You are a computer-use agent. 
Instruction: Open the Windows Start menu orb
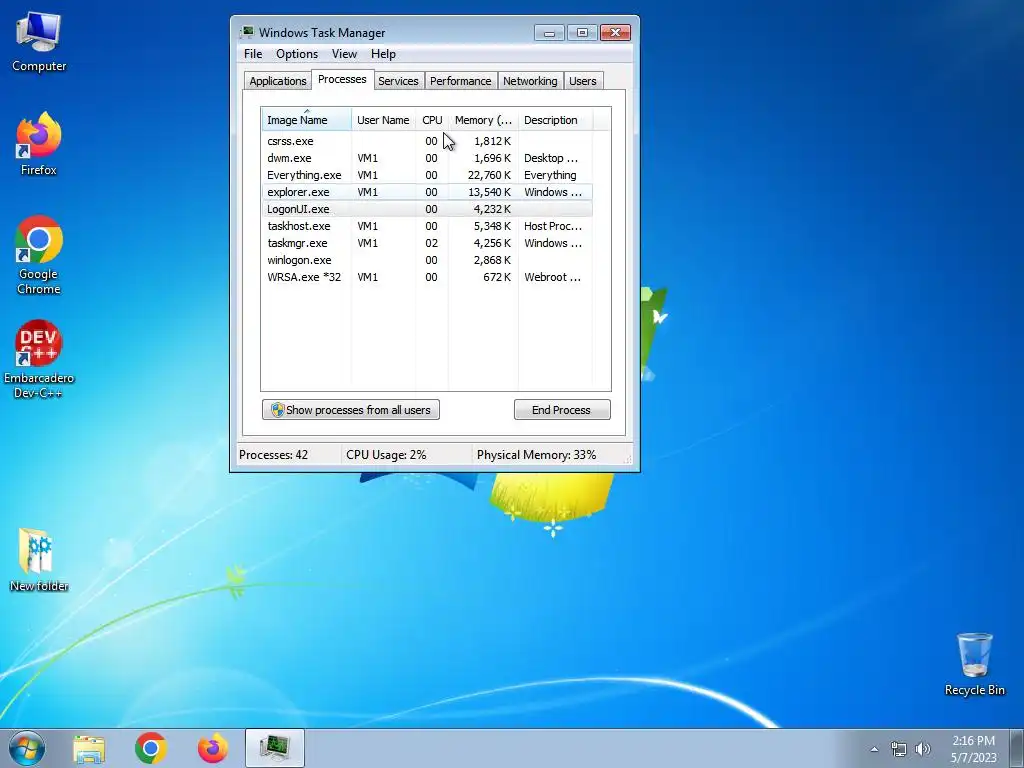(x=27, y=748)
